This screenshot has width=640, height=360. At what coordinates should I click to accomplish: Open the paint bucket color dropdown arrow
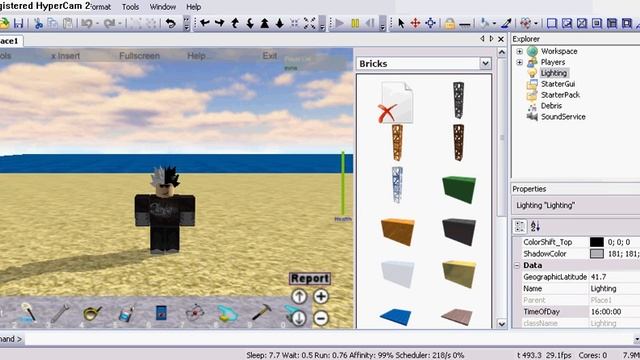(494, 24)
